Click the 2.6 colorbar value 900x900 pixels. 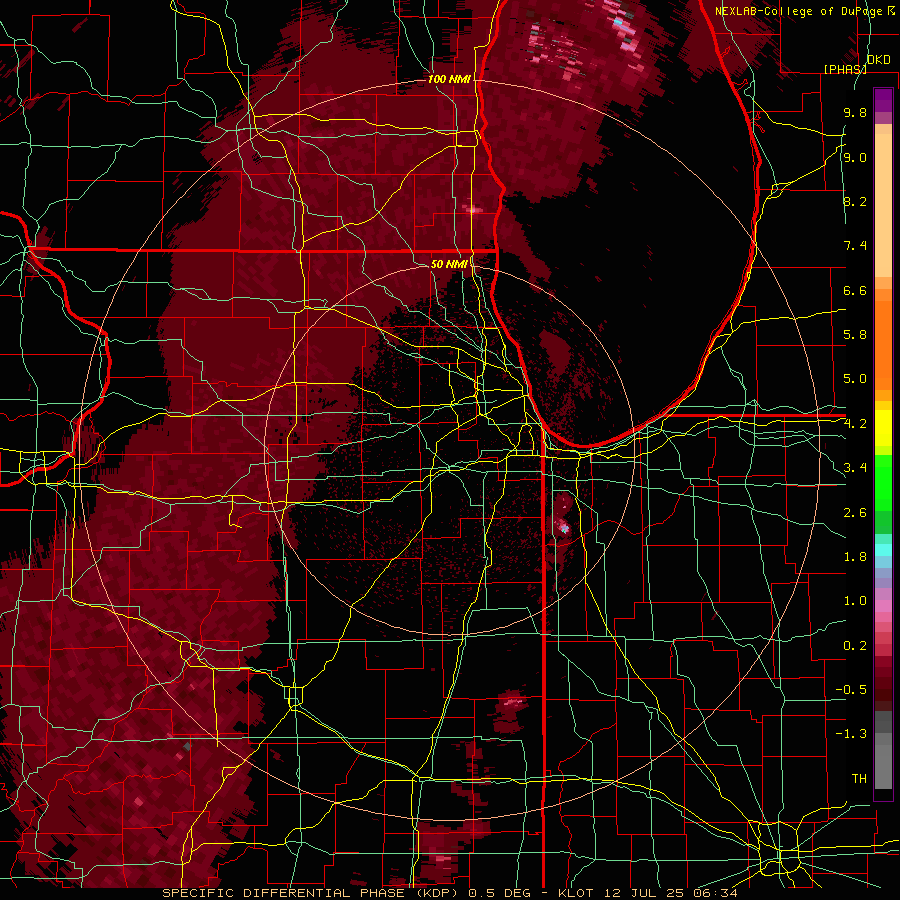[x=855, y=513]
